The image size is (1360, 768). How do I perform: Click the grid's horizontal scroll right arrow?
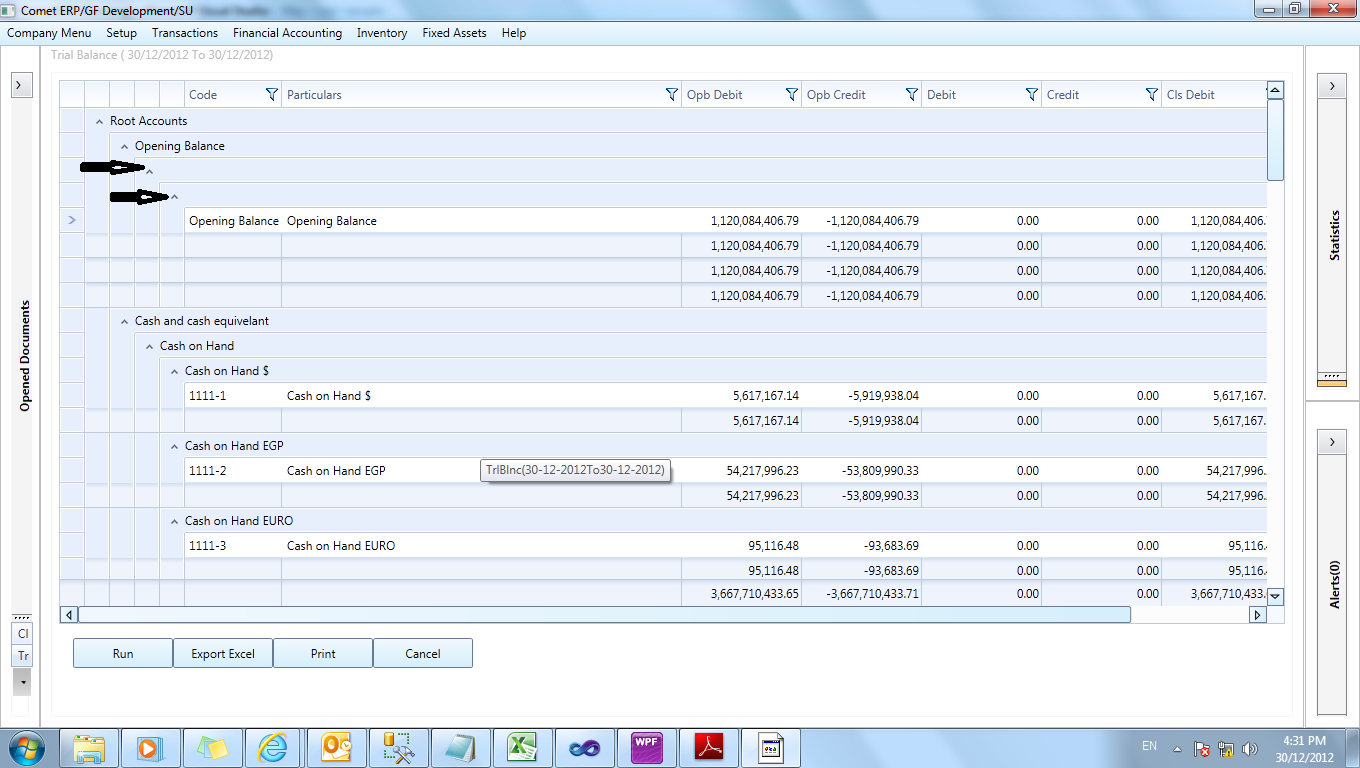coord(1258,615)
